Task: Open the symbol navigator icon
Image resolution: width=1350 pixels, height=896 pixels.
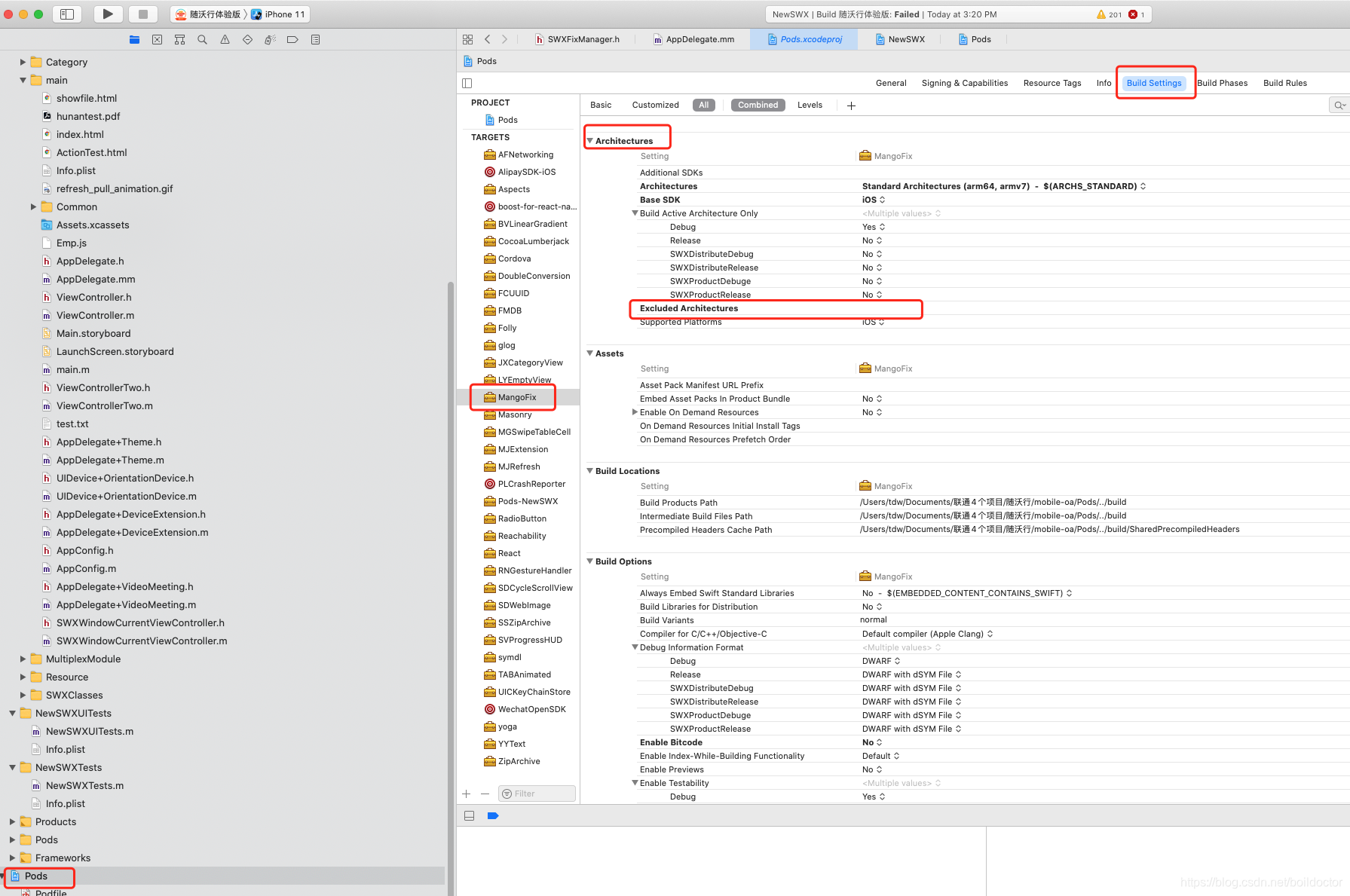Action: point(179,40)
